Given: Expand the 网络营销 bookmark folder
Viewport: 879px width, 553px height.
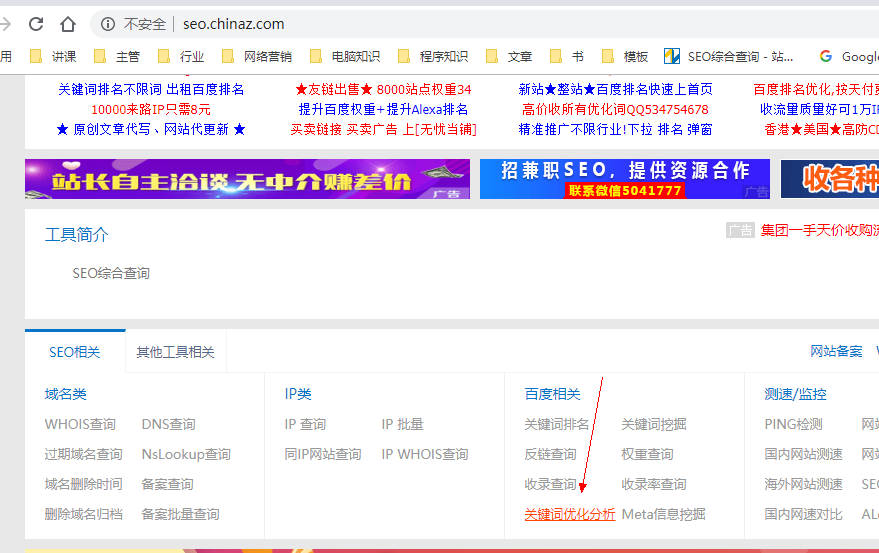Looking at the screenshot, I should (256, 56).
